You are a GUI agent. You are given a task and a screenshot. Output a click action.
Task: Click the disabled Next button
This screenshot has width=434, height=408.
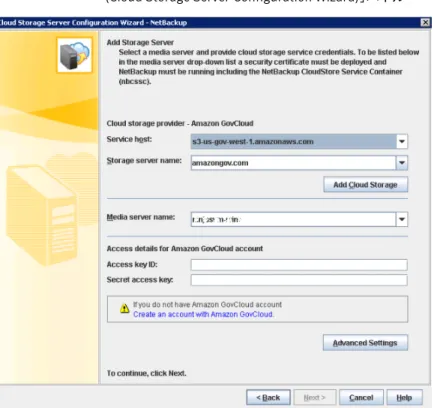pos(315,398)
